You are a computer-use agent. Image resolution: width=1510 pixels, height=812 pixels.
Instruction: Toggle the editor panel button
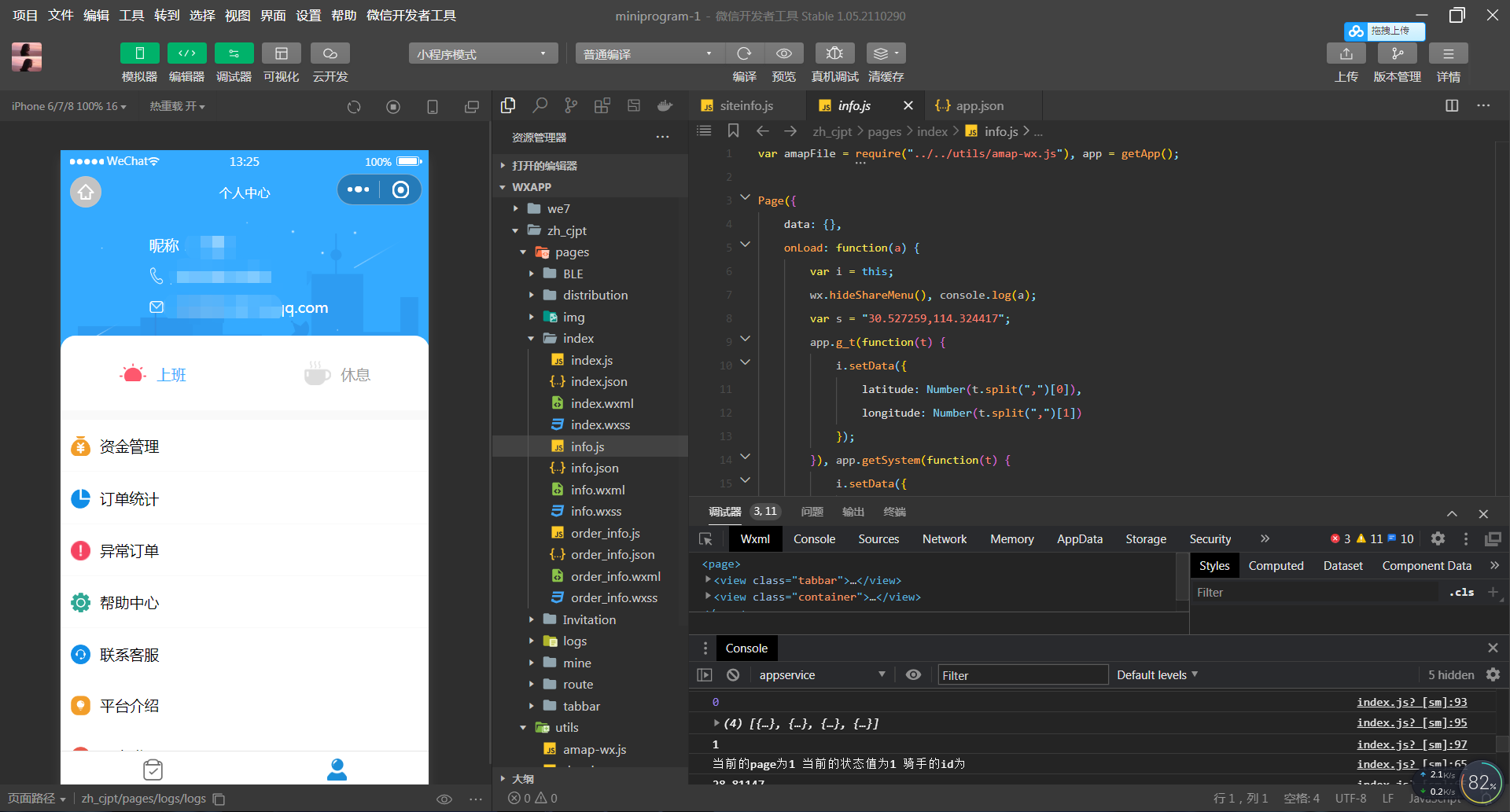pos(186,53)
